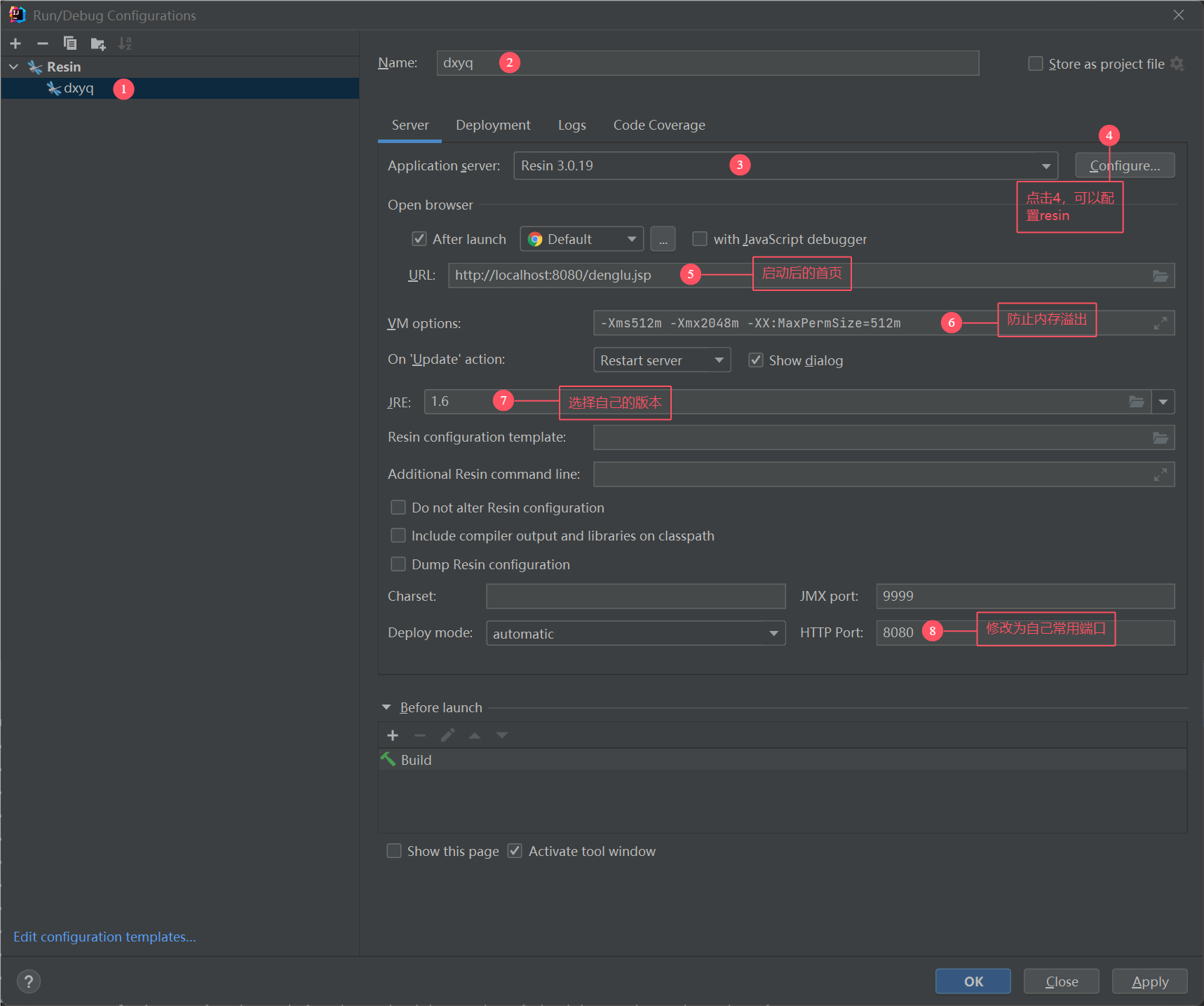Open the Application server dropdown
Viewport: 1204px width, 1006px height.
click(1046, 166)
